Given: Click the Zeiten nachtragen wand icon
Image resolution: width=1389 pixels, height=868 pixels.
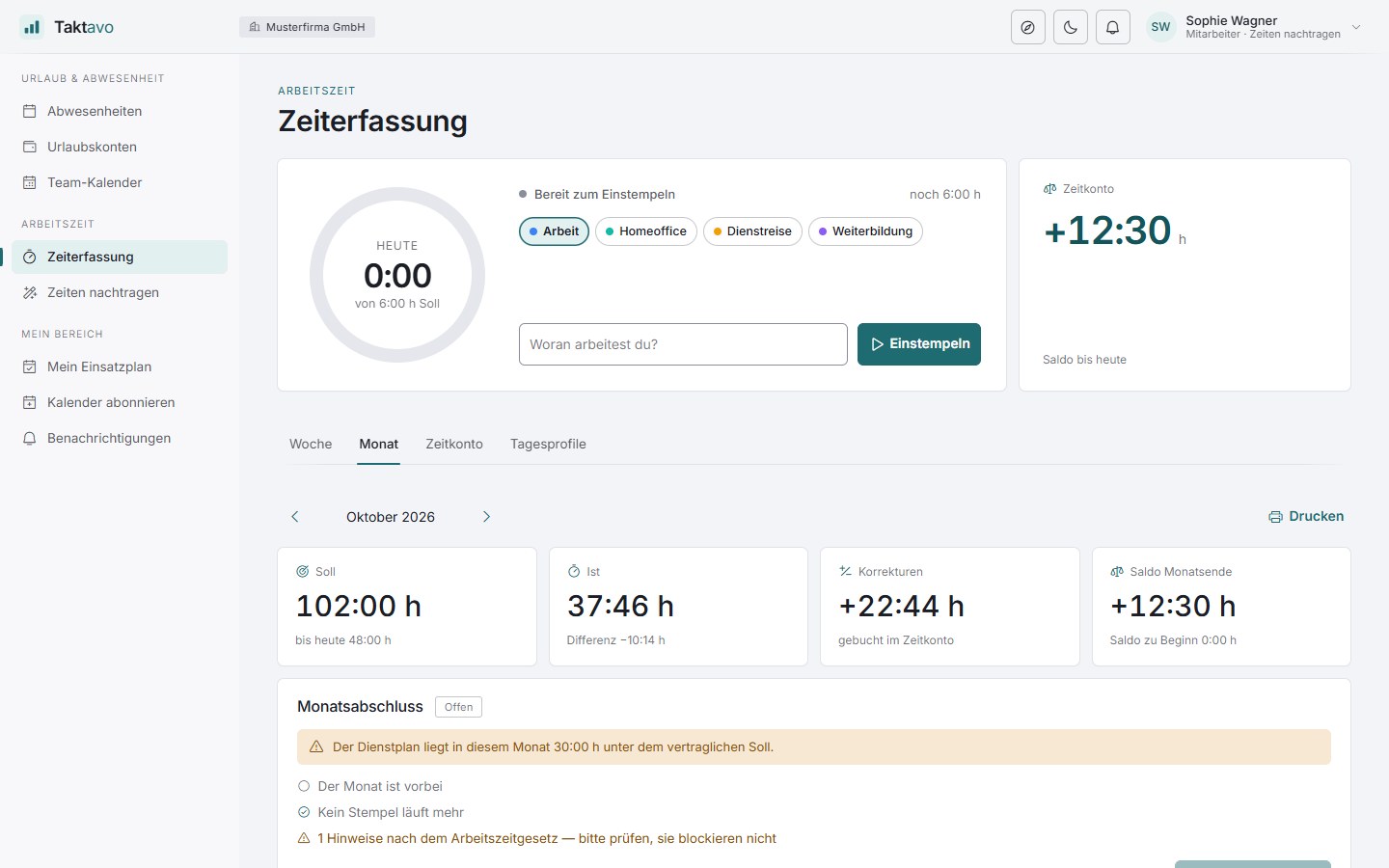Looking at the screenshot, I should click(30, 292).
